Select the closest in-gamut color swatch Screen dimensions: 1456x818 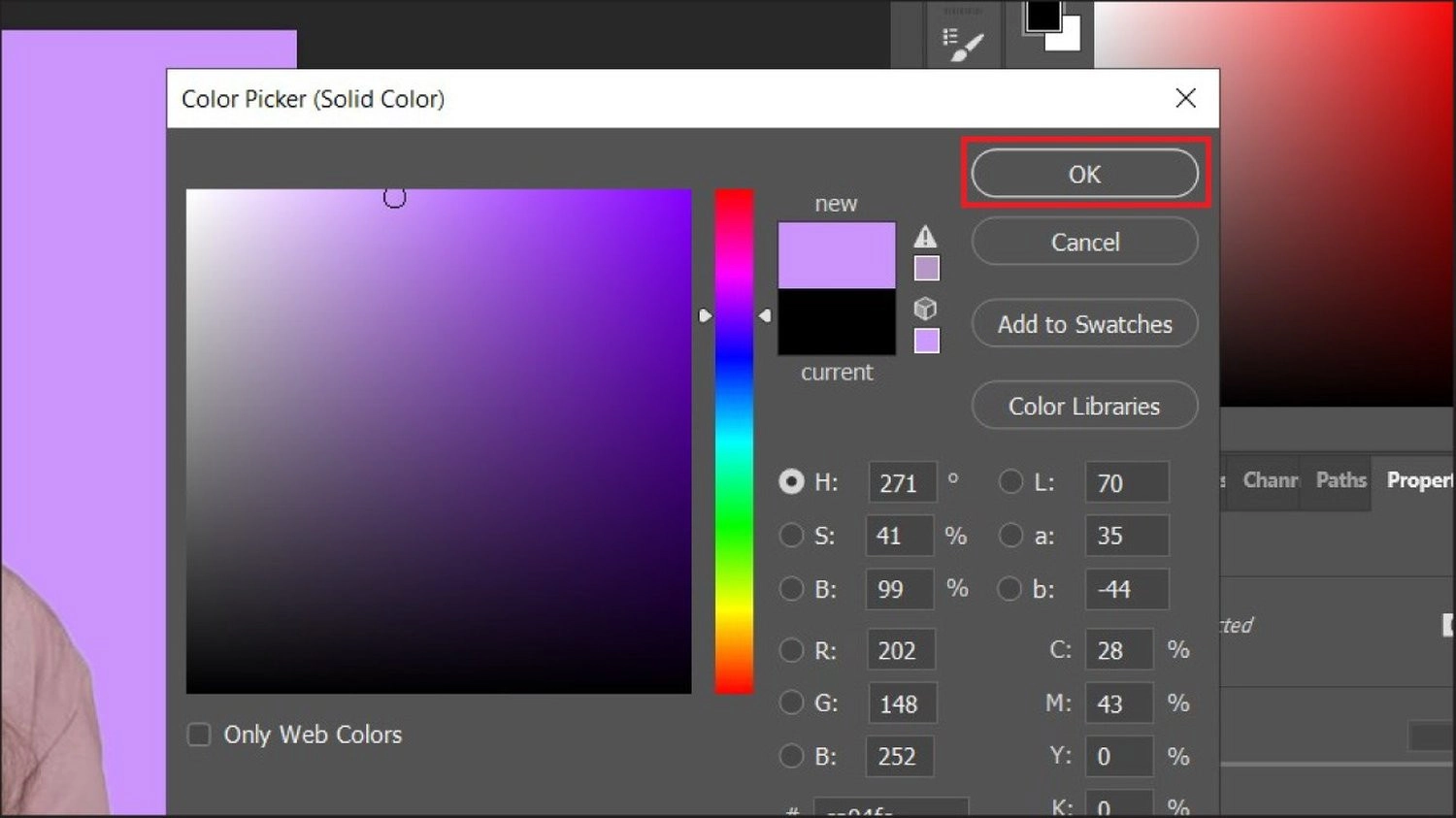927,268
